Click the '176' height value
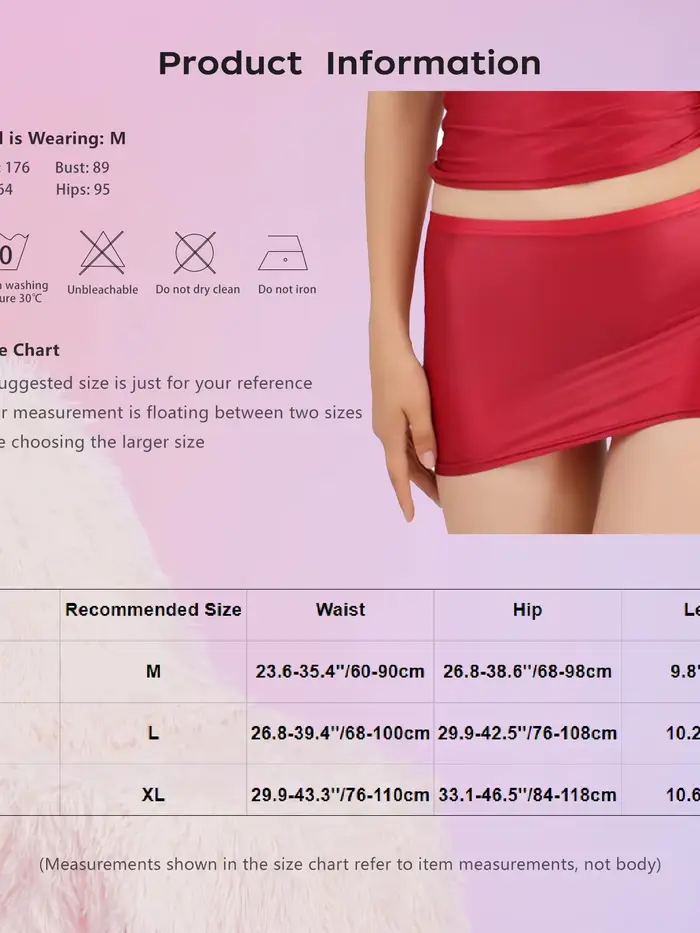The image size is (700, 933). (x=17, y=168)
